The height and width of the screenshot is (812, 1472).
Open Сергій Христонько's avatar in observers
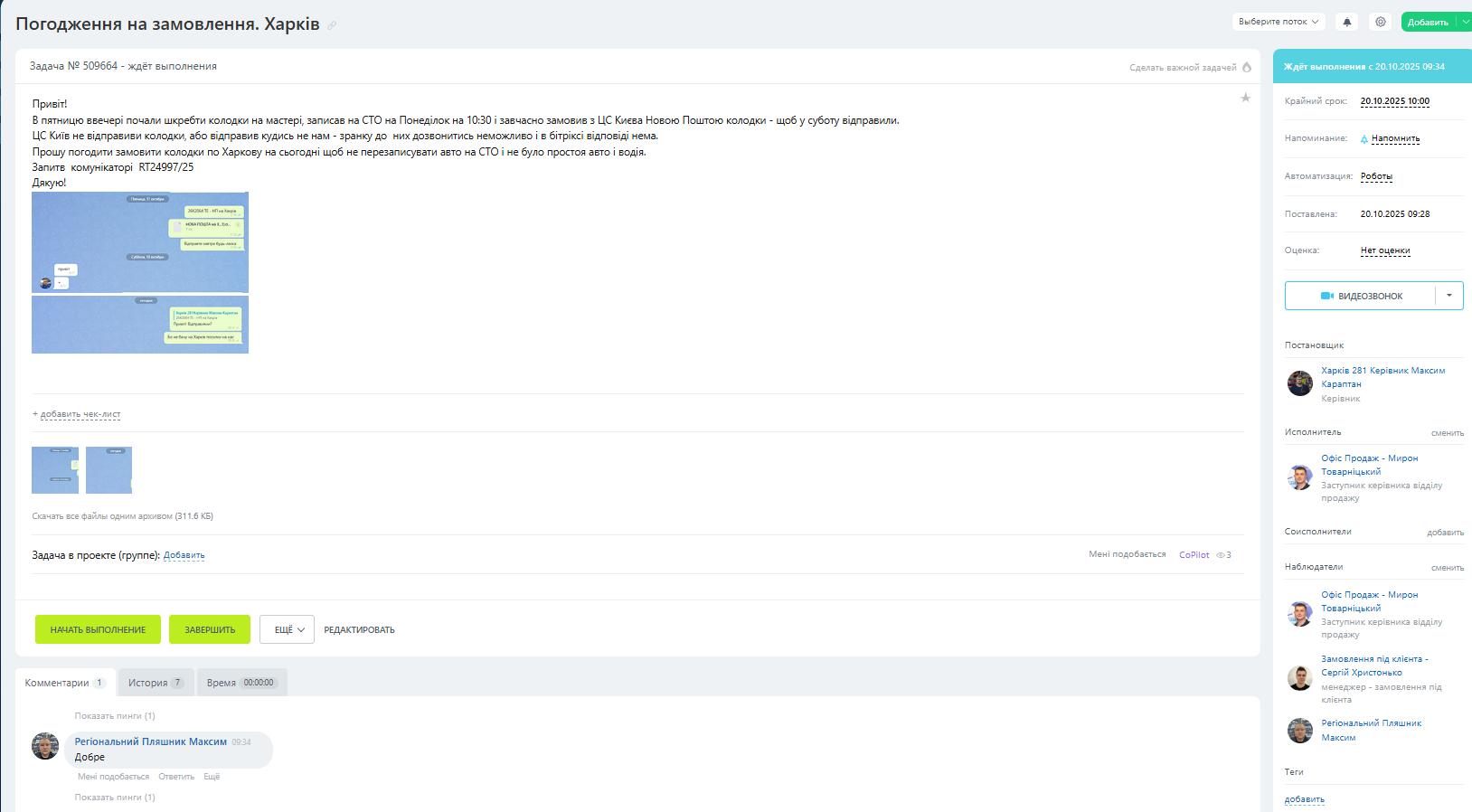tap(1299, 678)
